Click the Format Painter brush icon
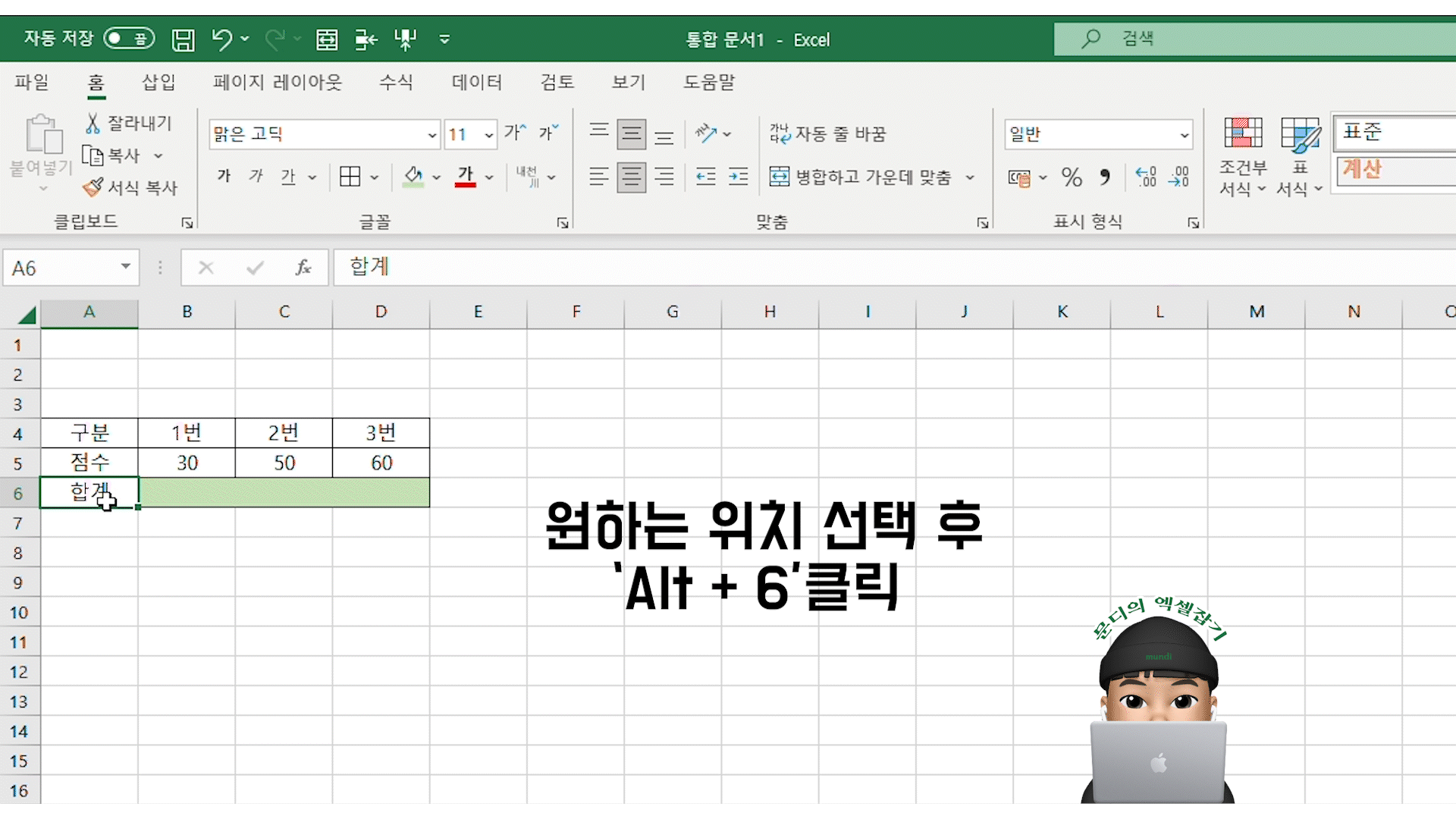 [93, 187]
